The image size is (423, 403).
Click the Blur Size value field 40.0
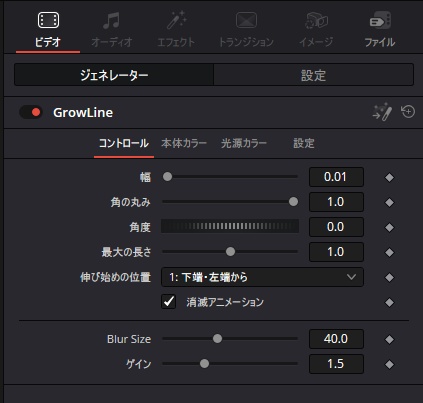[x=336, y=339]
